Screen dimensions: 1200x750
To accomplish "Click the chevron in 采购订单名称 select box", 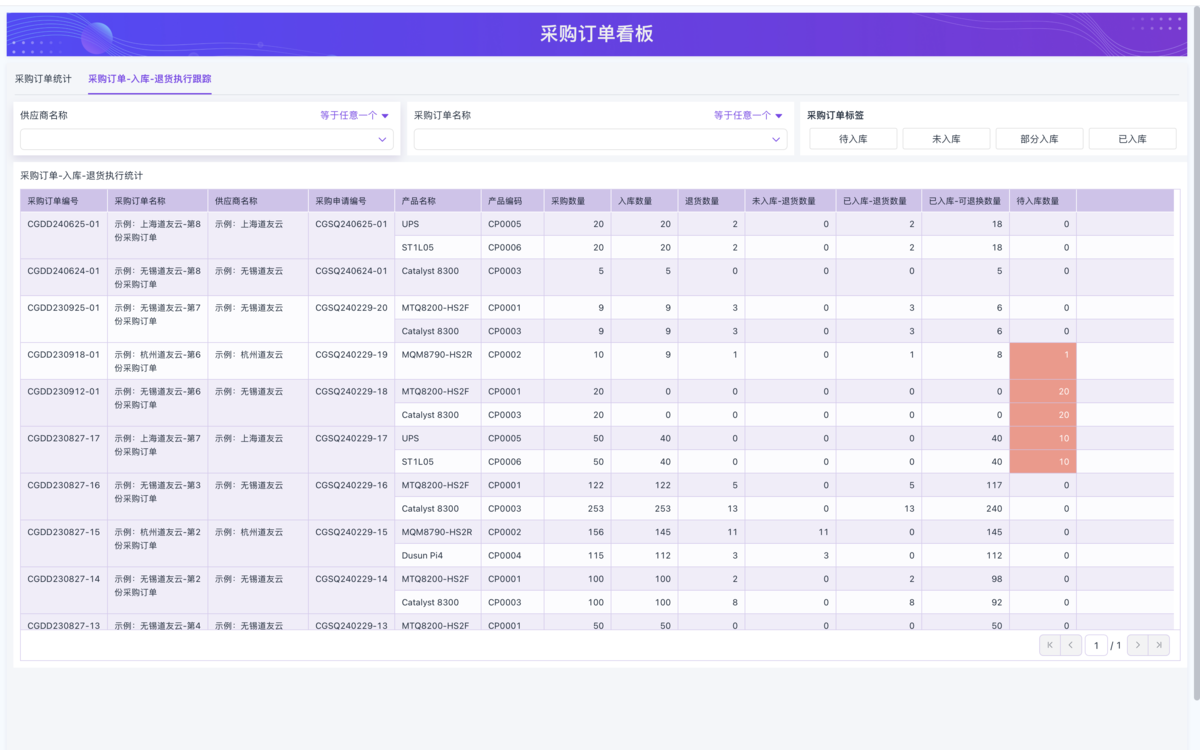I will pyautogui.click(x=776, y=140).
